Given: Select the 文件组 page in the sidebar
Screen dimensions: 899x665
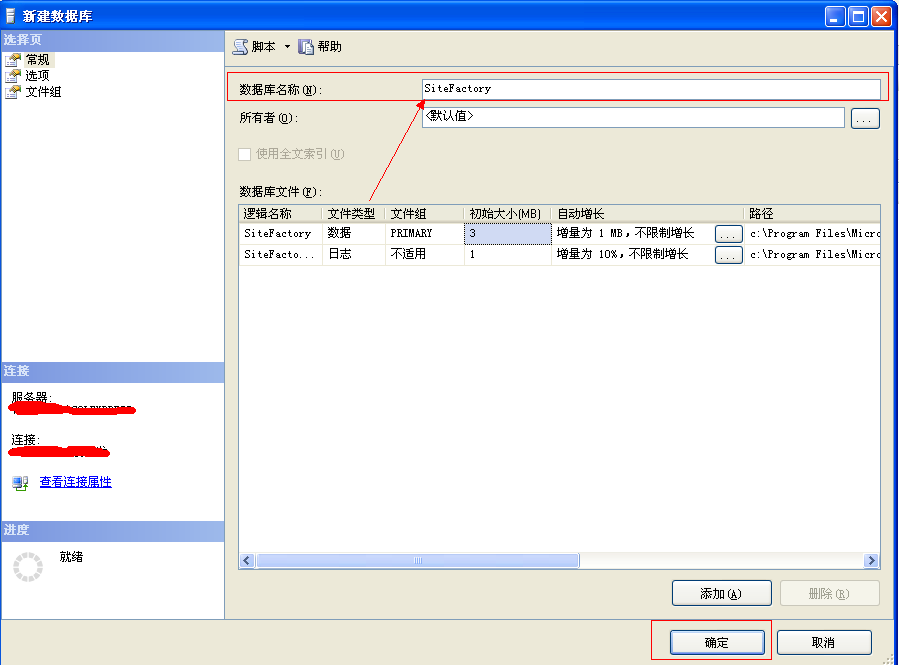Looking at the screenshot, I should (43, 92).
